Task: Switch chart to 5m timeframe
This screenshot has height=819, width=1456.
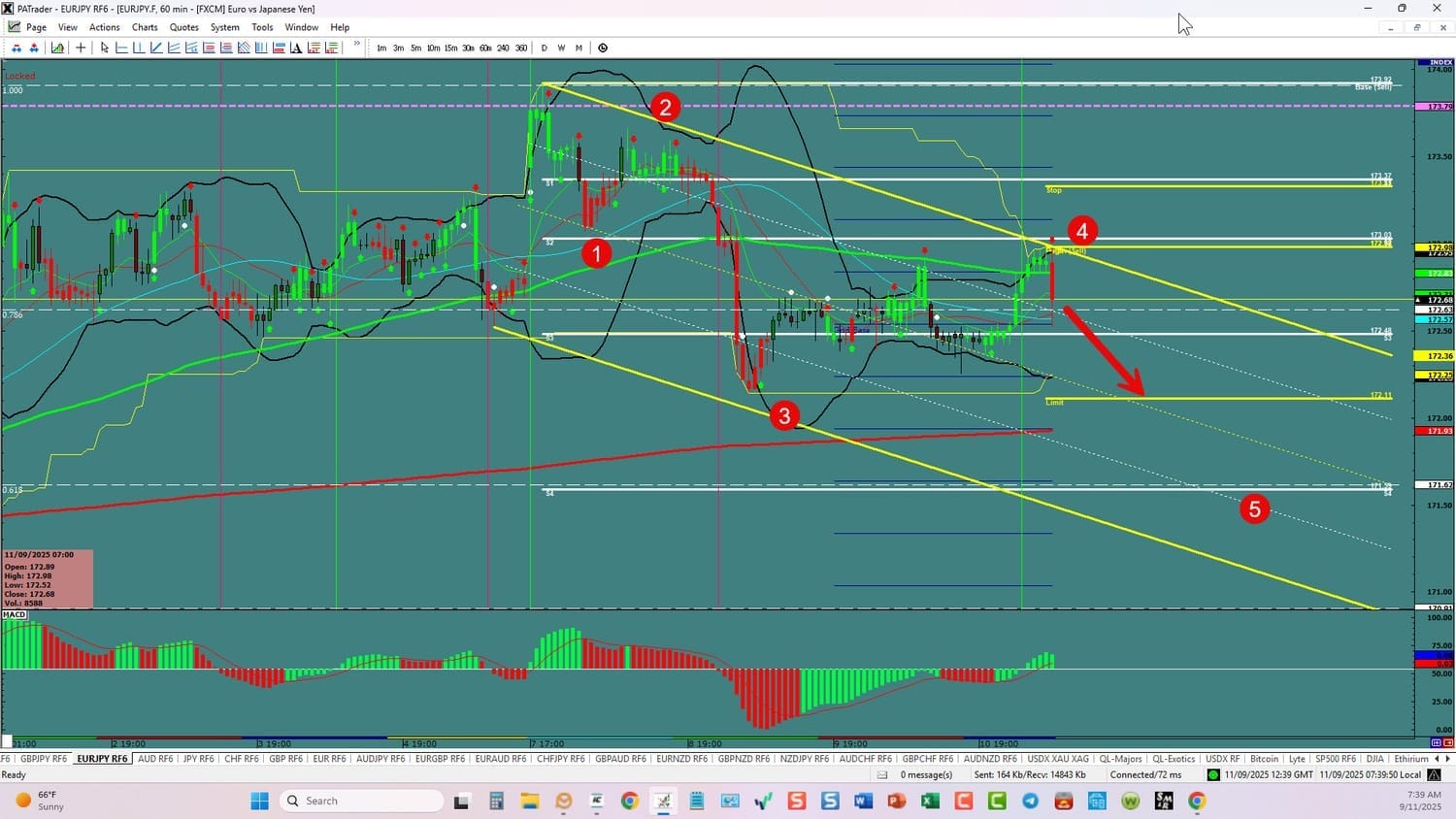Action: click(x=415, y=48)
